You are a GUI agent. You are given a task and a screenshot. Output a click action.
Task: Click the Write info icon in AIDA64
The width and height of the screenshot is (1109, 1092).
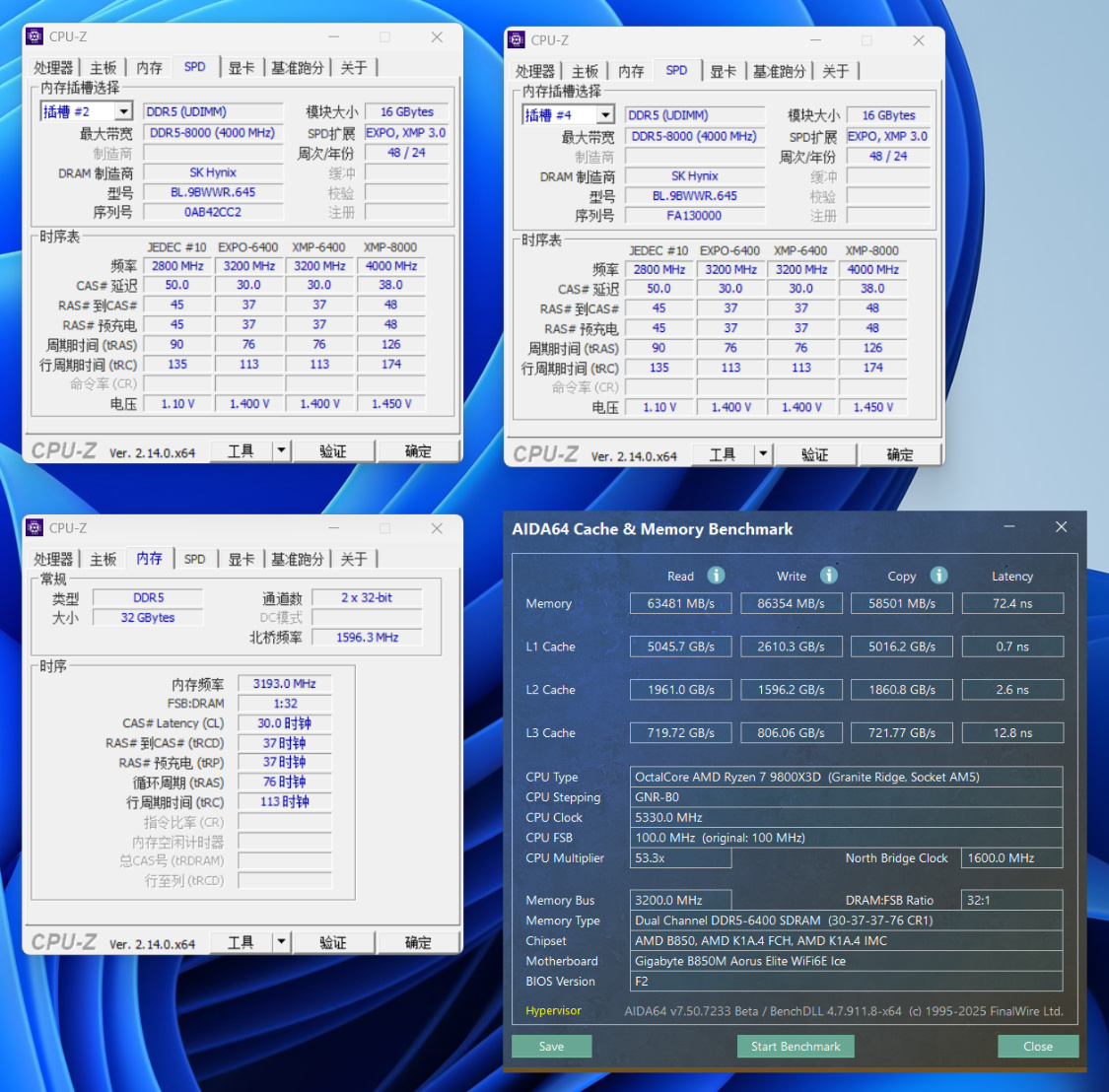828,576
